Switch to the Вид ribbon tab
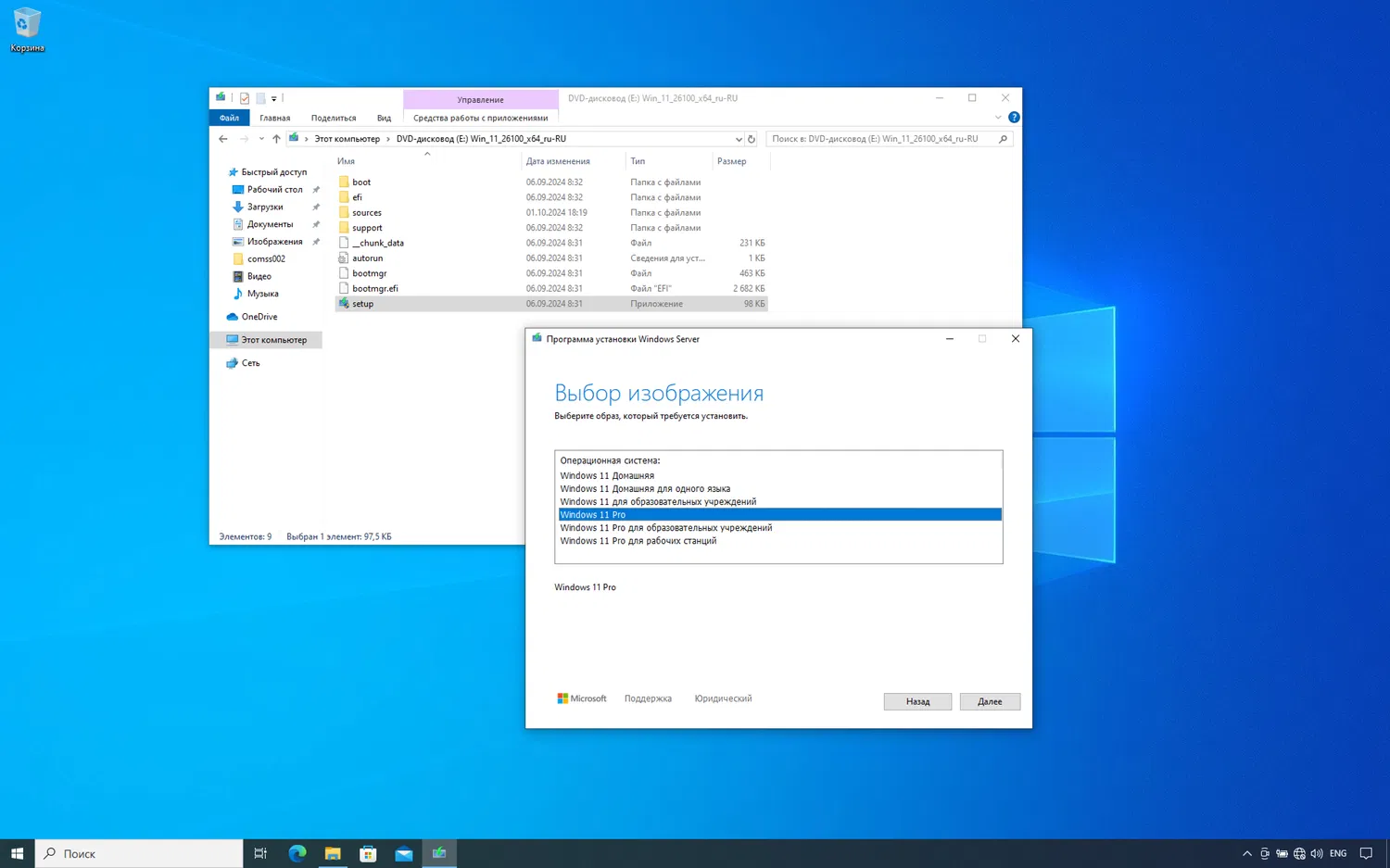Image resolution: width=1390 pixels, height=868 pixels. click(x=384, y=118)
